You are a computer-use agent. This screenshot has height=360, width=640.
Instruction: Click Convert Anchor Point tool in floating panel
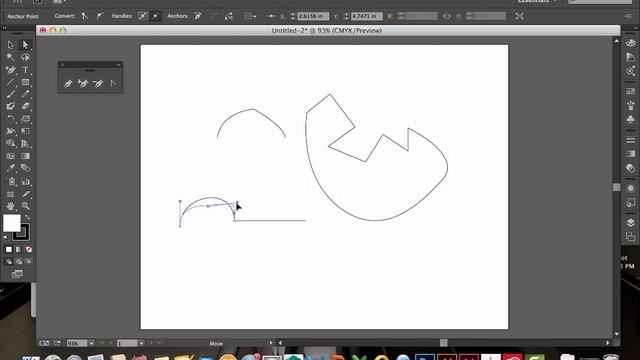[113, 84]
